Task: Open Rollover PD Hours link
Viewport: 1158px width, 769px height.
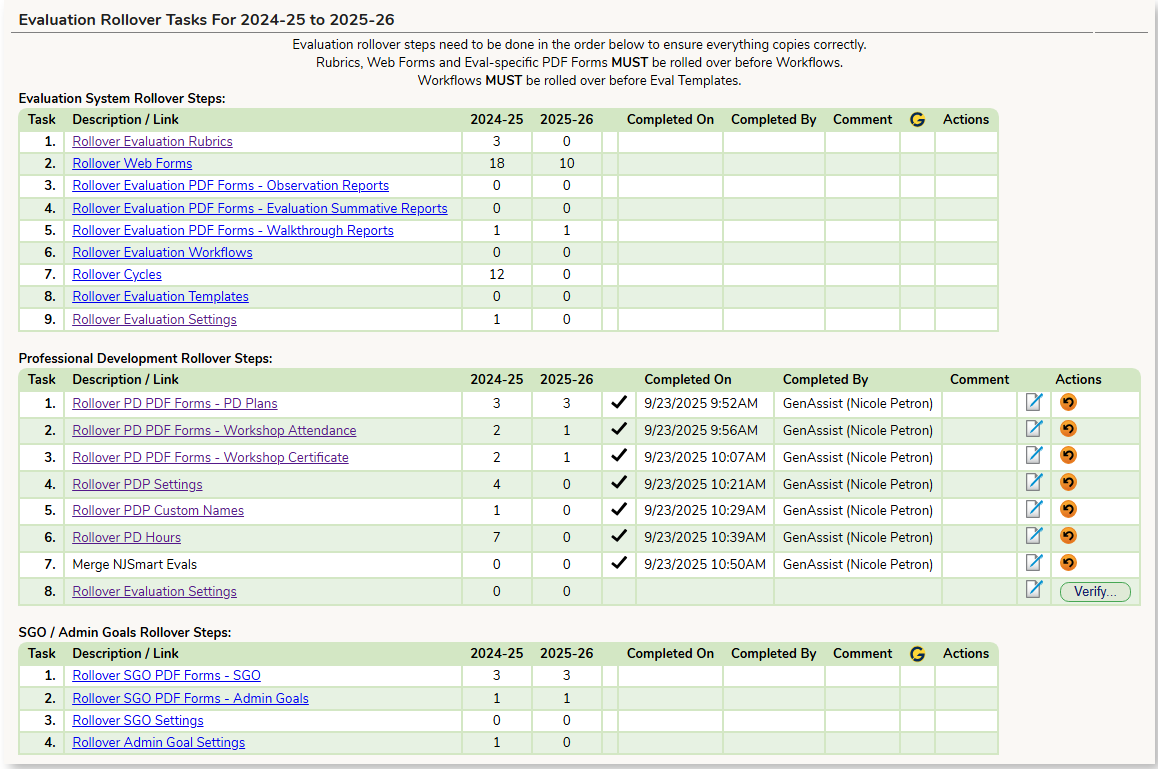Action: point(126,537)
